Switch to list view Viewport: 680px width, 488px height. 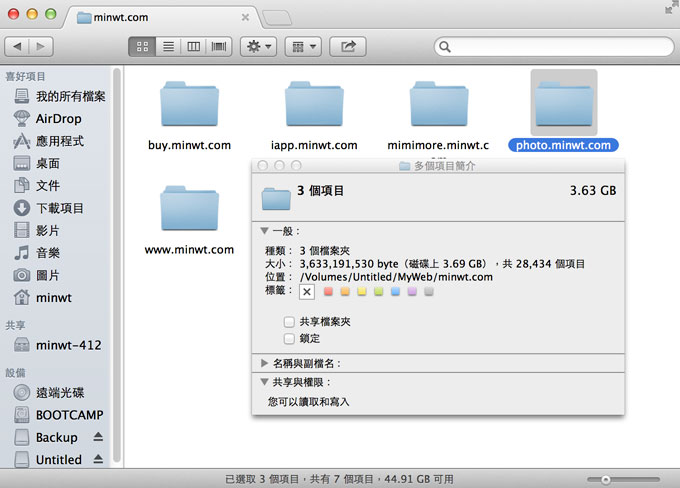[168, 46]
